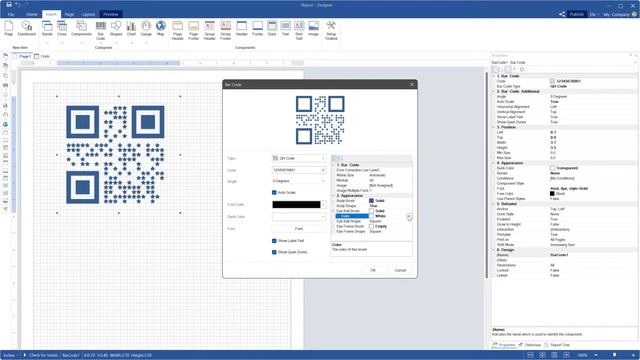Toggle the Show Label Text checkbox
This screenshot has width=640, height=360.
[274, 241]
